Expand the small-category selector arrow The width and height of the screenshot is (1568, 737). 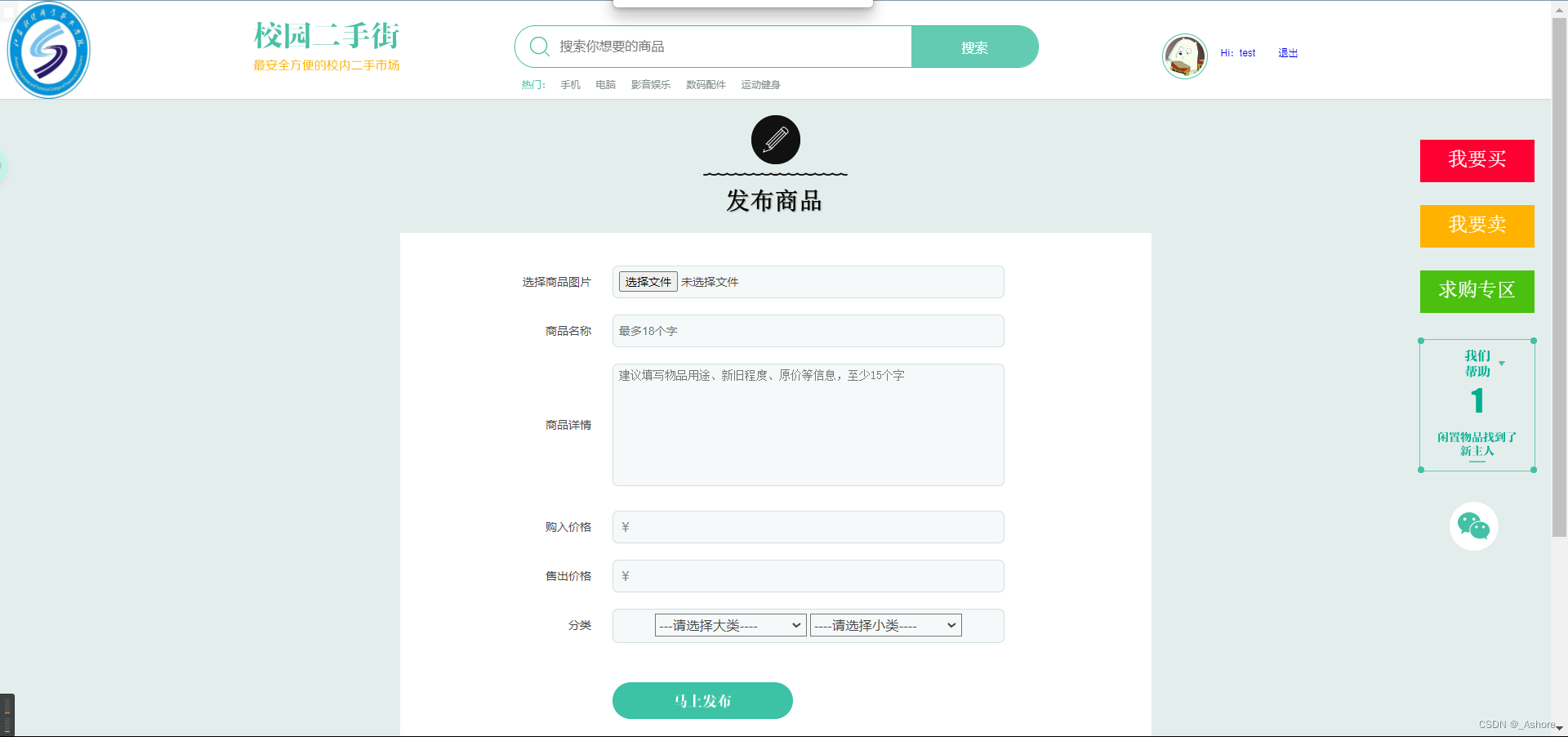point(951,624)
